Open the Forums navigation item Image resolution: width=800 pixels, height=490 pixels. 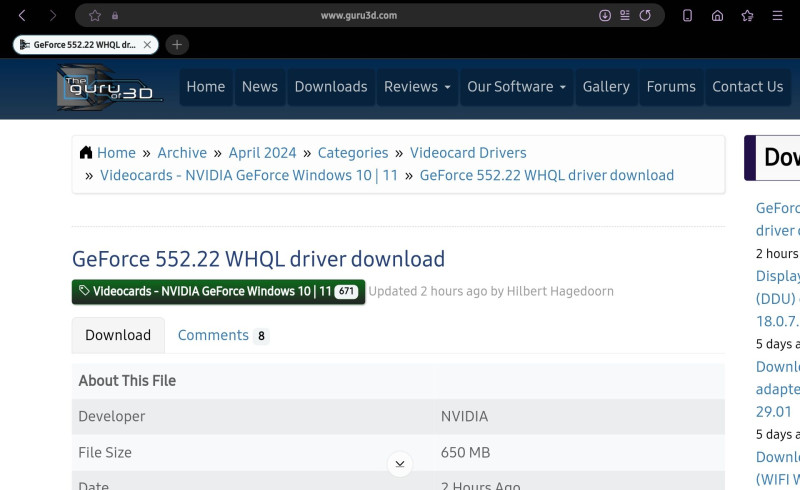pos(671,87)
